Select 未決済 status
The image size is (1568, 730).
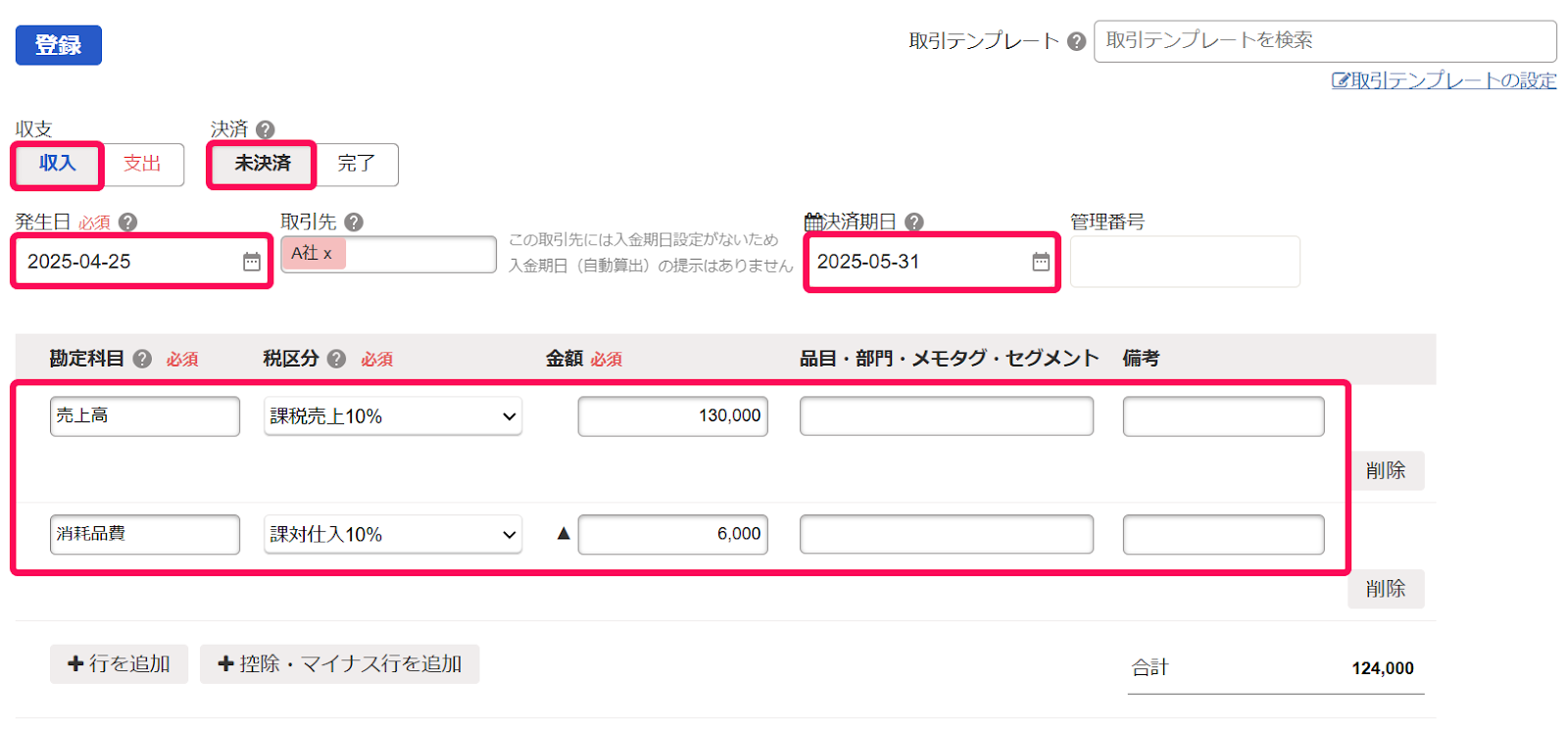262,164
